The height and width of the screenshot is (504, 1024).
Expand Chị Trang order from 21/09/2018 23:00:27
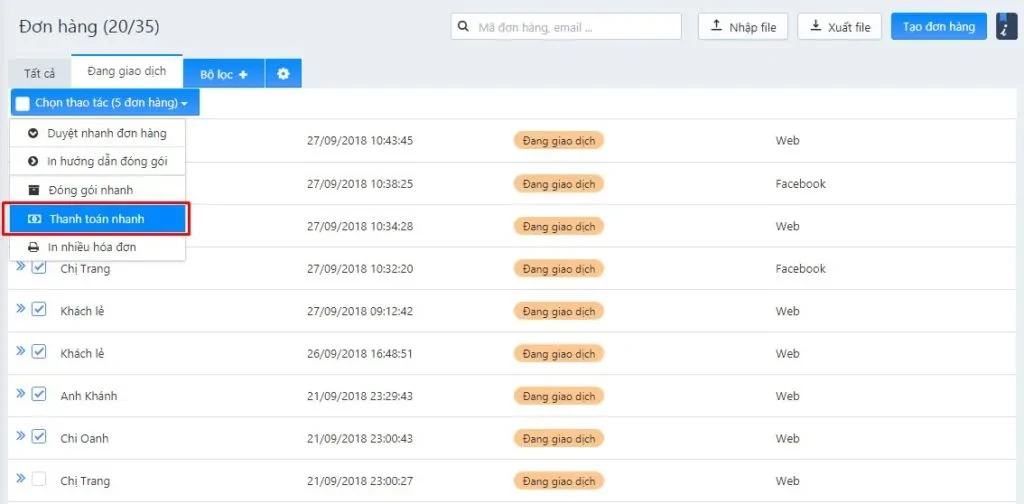(x=20, y=479)
